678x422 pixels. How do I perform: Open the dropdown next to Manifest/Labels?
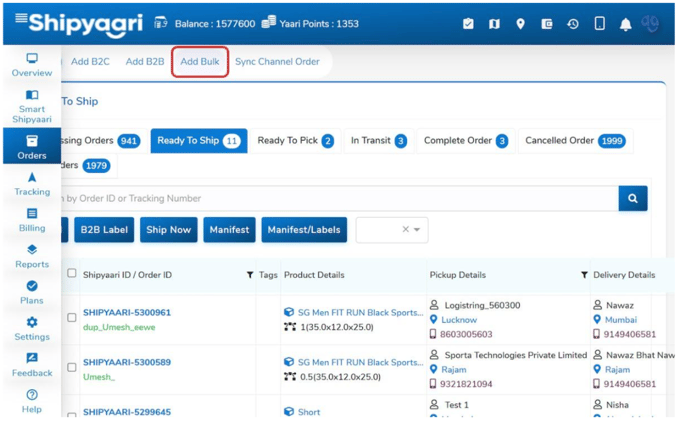(x=417, y=230)
